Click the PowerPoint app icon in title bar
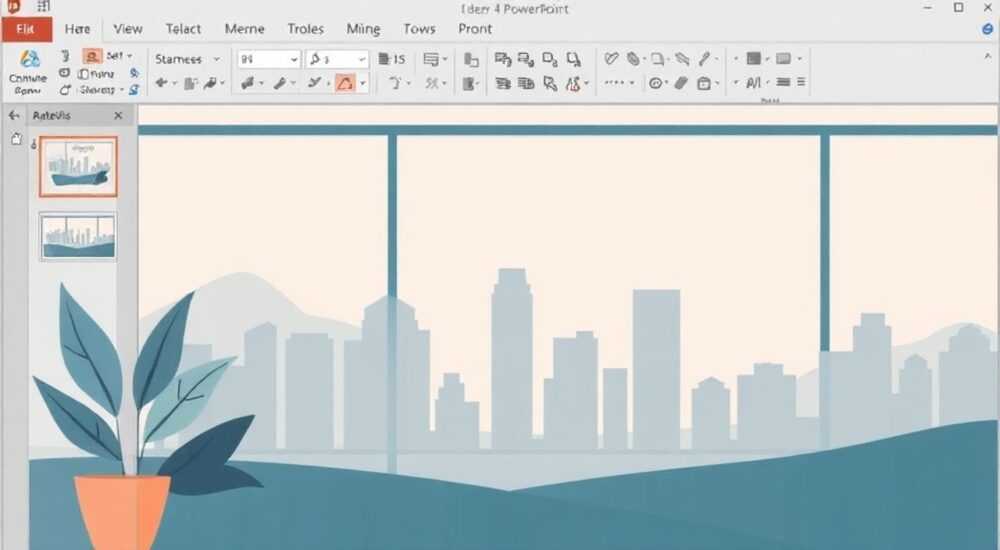 point(13,8)
